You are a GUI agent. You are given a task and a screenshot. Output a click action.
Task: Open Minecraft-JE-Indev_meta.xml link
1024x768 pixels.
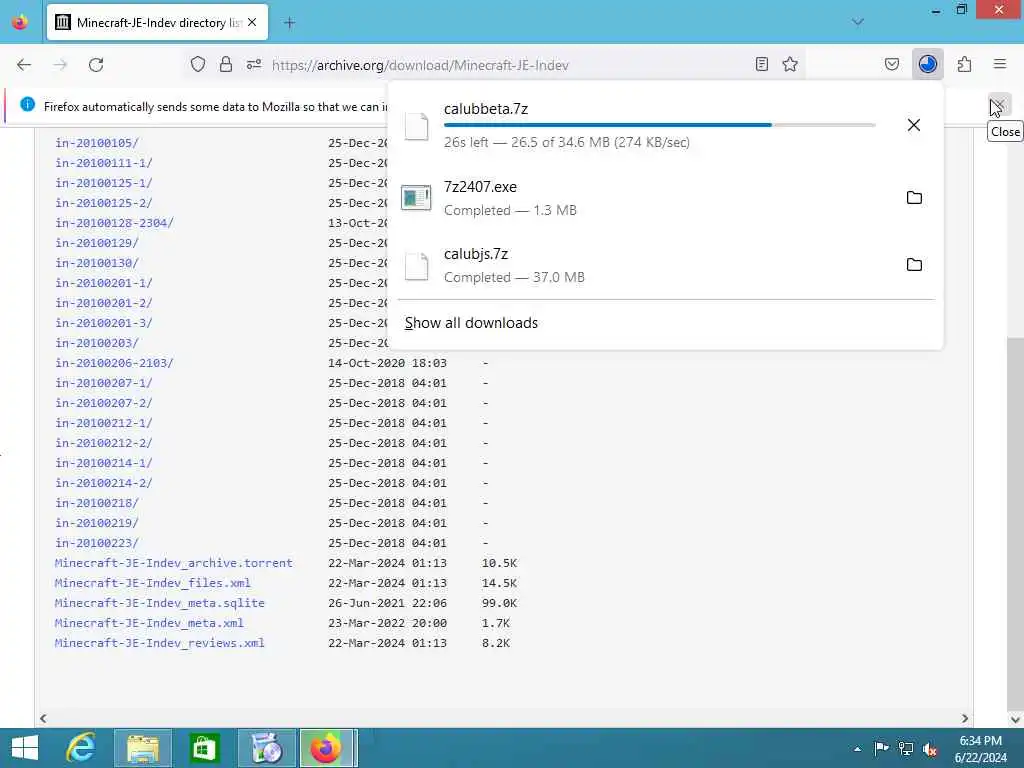click(x=149, y=623)
